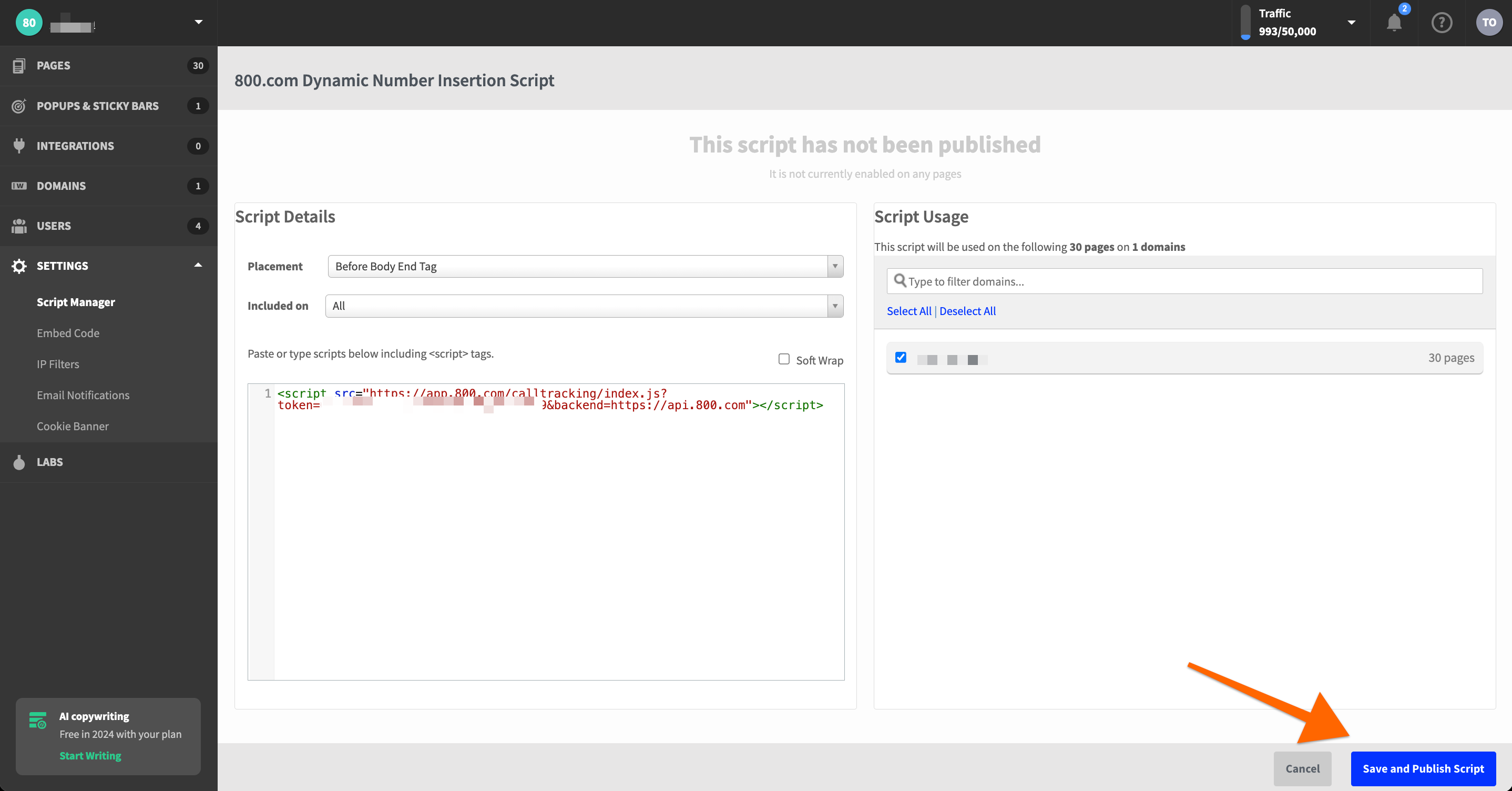Click Save and Publish Script button
1512x791 pixels.
click(1423, 769)
